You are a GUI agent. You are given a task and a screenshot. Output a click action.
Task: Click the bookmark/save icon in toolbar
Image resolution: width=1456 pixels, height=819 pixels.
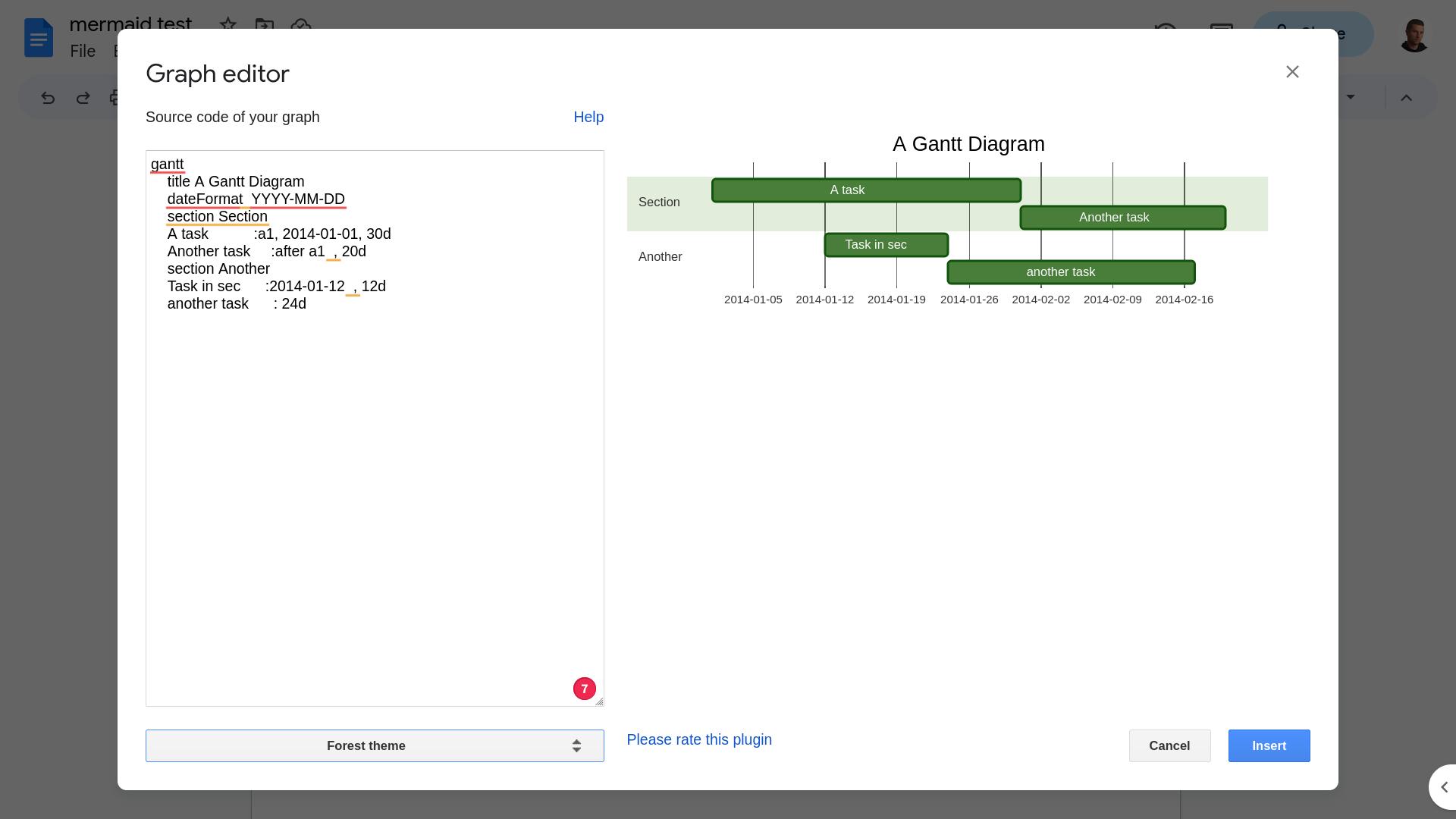click(x=227, y=25)
